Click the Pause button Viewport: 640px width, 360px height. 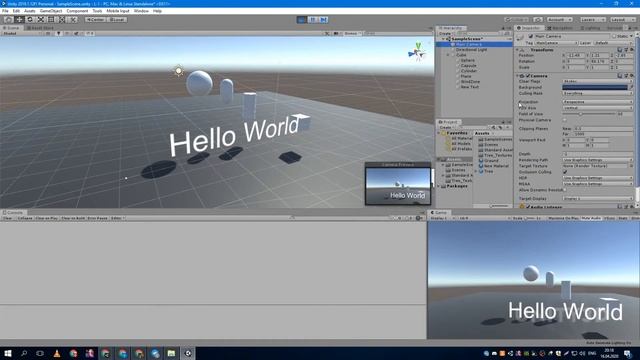[313, 20]
